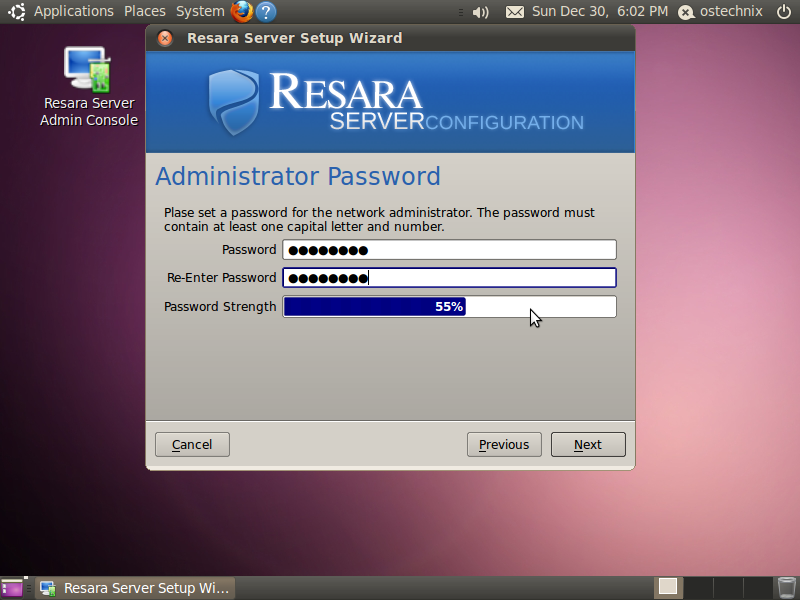Click the Show Desktop icon in bottom panel
Viewport: 800px width, 600px height.
[12, 588]
